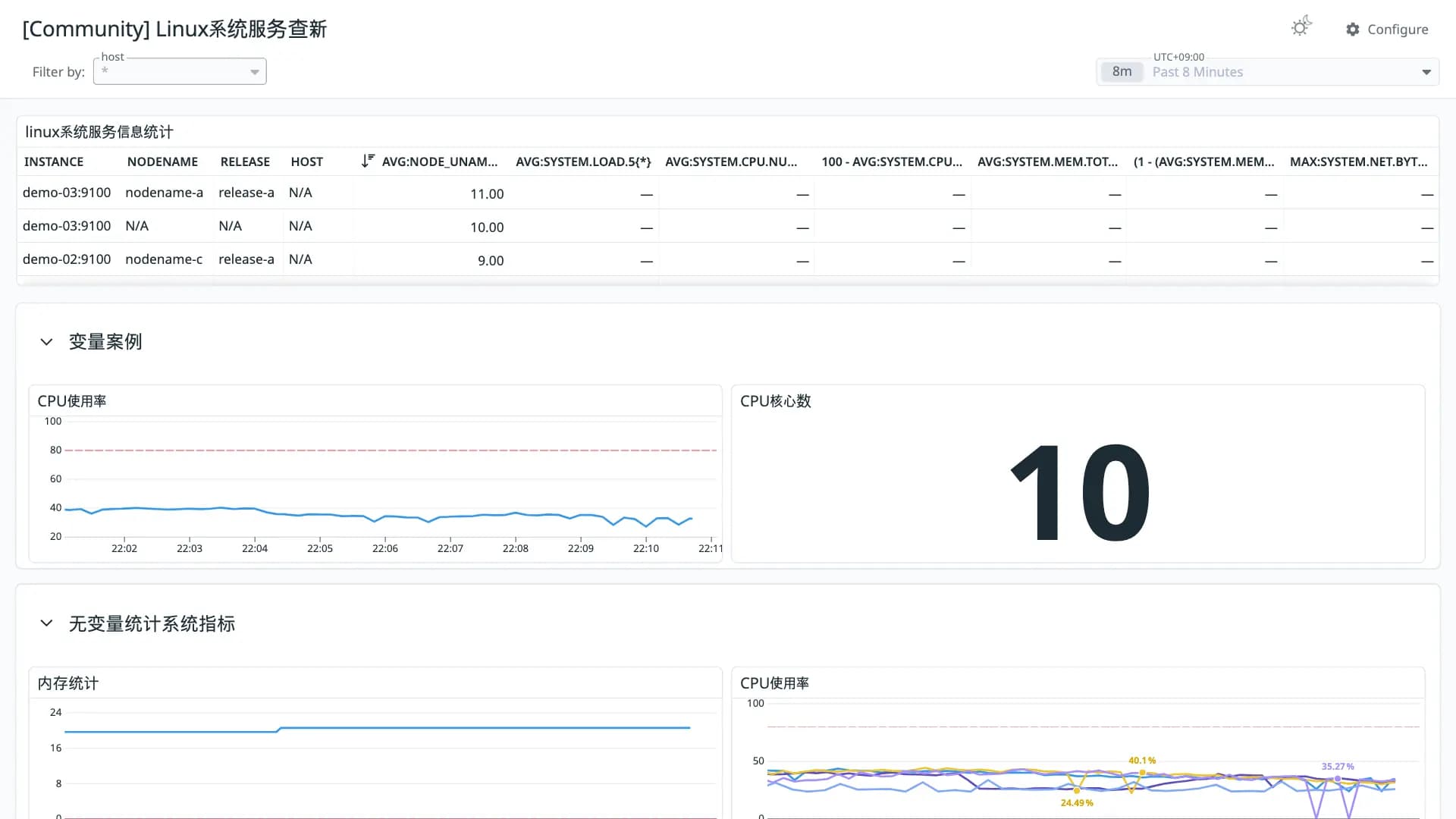The image size is (1456, 819).
Task: Click the 11.00 value cell
Action: coord(487,194)
